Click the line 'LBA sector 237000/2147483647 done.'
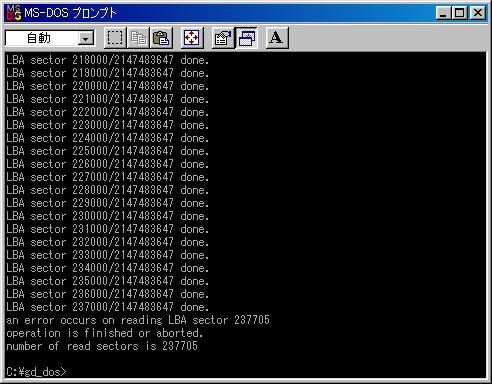This screenshot has height=384, width=492. 107,307
